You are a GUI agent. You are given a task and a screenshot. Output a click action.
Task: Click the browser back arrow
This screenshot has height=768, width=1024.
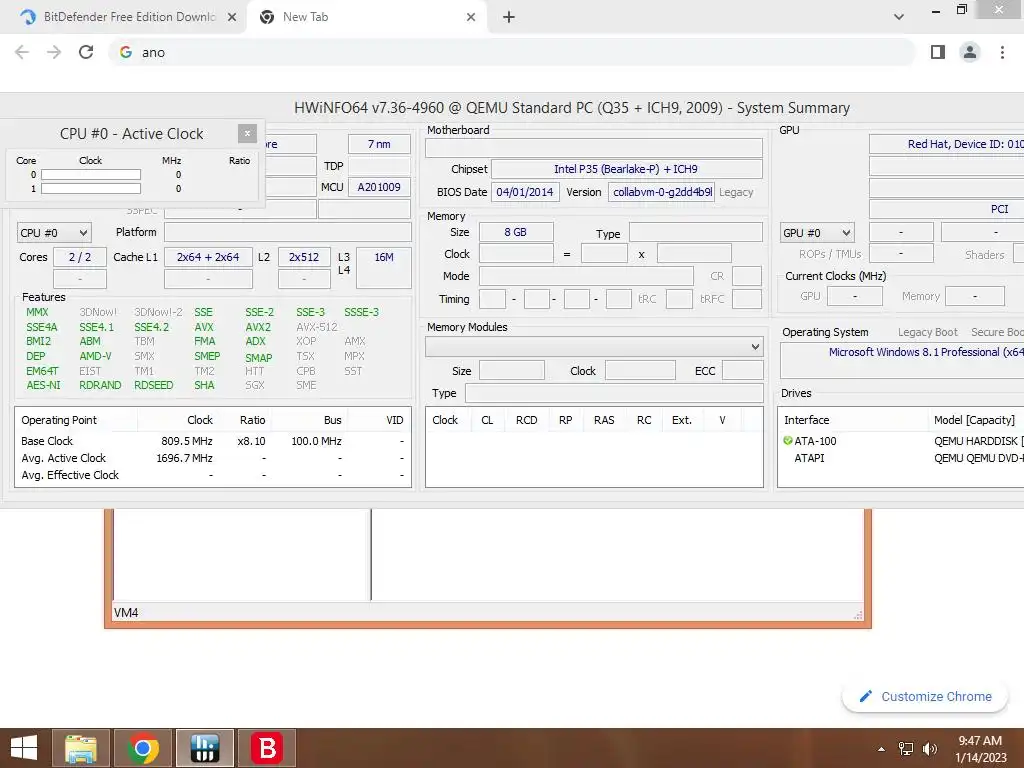point(22,52)
